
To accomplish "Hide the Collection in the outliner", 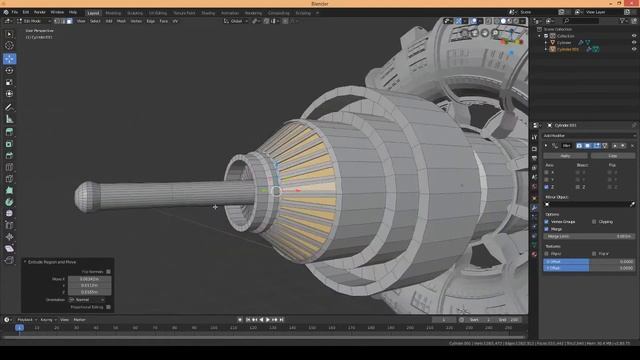I will click(634, 36).
